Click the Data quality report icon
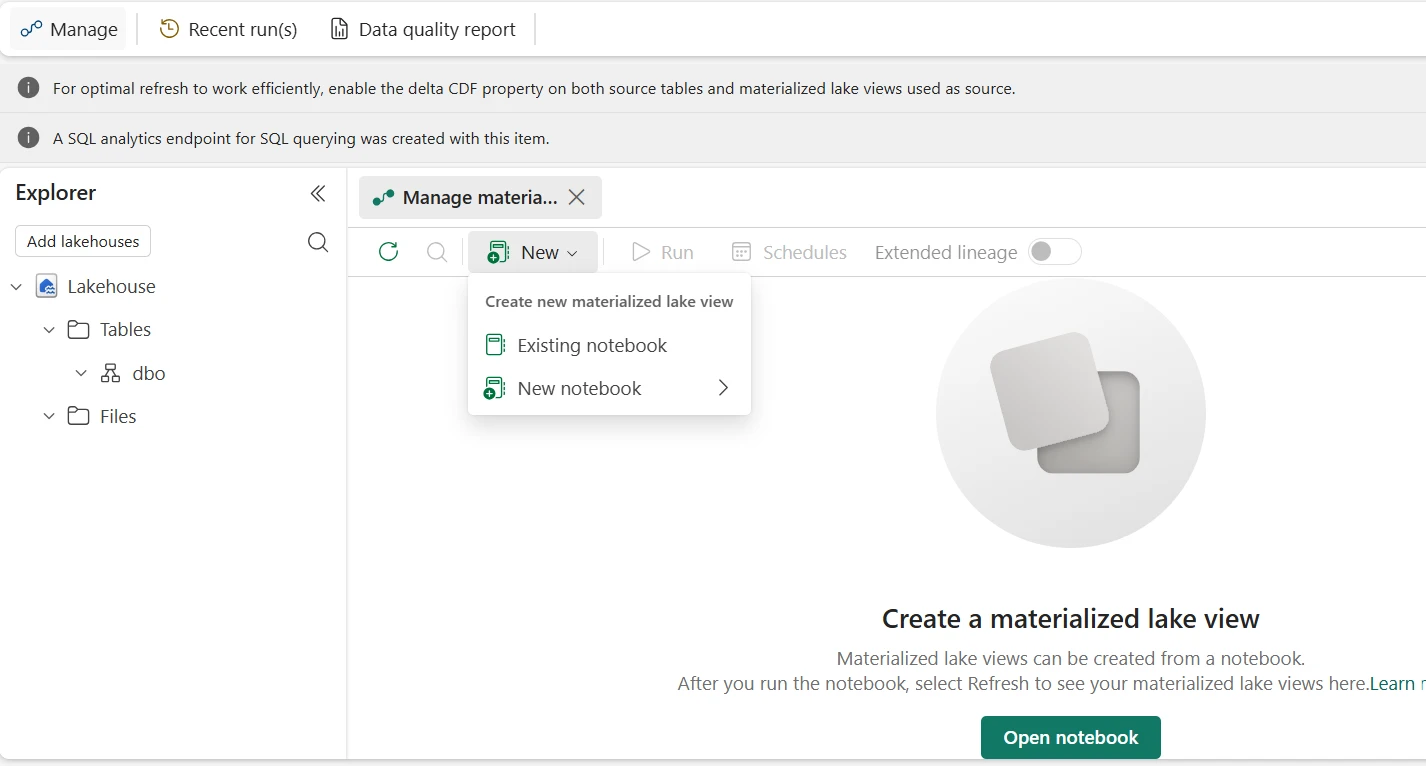Screen dimensions: 1426x766 point(340,29)
